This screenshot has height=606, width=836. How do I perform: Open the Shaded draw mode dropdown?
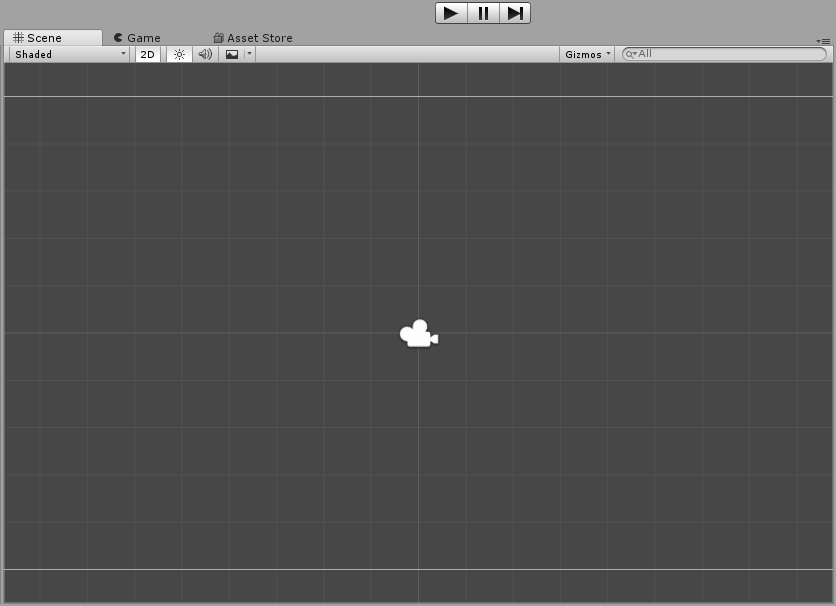click(70, 54)
